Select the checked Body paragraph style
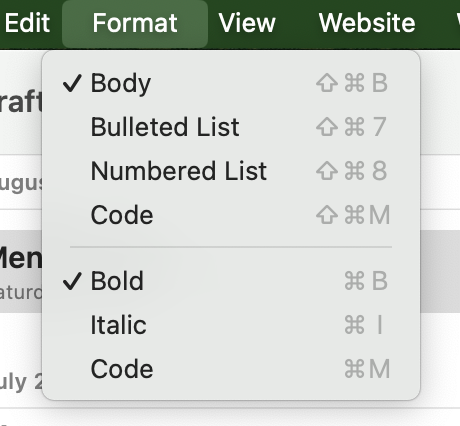 point(231,83)
